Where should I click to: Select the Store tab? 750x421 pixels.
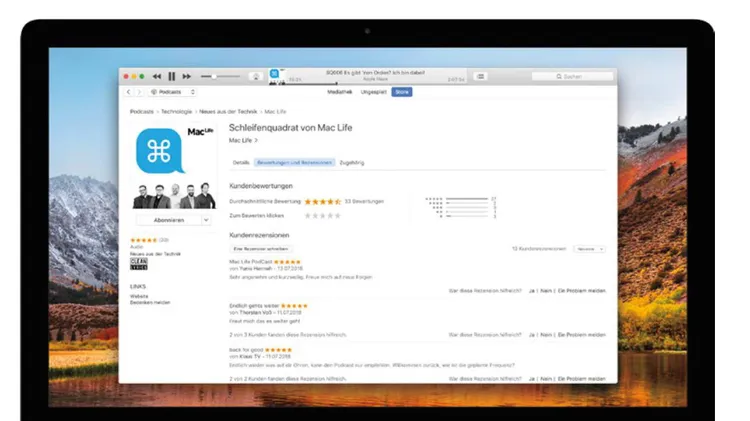coord(402,92)
